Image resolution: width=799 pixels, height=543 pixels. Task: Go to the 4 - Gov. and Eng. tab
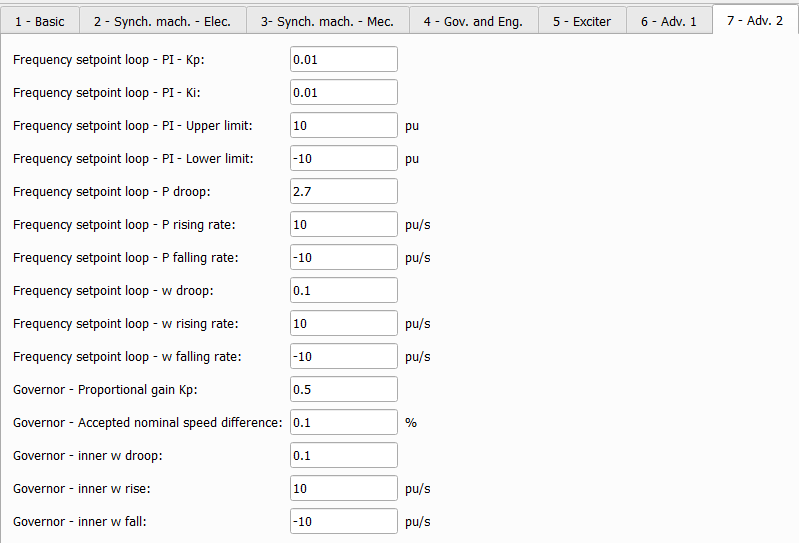[x=473, y=21]
